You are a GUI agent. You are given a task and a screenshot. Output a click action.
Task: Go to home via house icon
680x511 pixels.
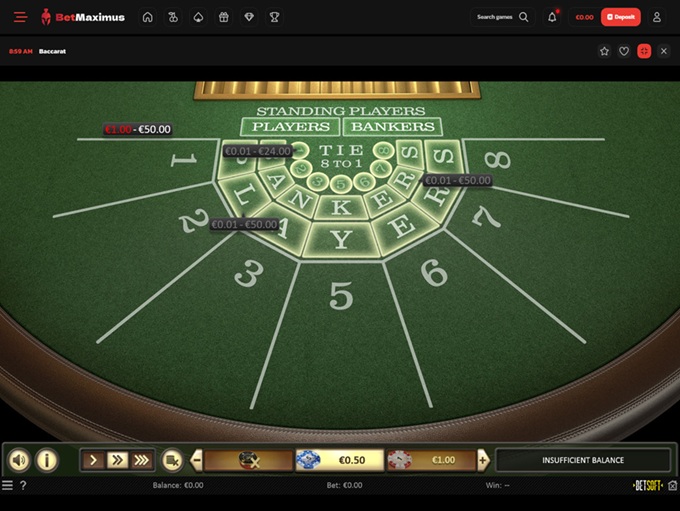point(148,17)
